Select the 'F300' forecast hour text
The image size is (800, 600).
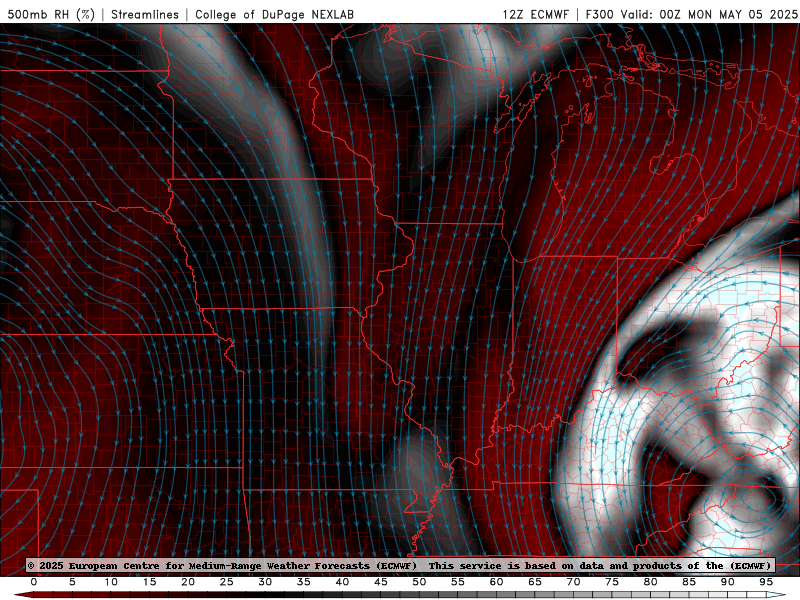tap(599, 14)
